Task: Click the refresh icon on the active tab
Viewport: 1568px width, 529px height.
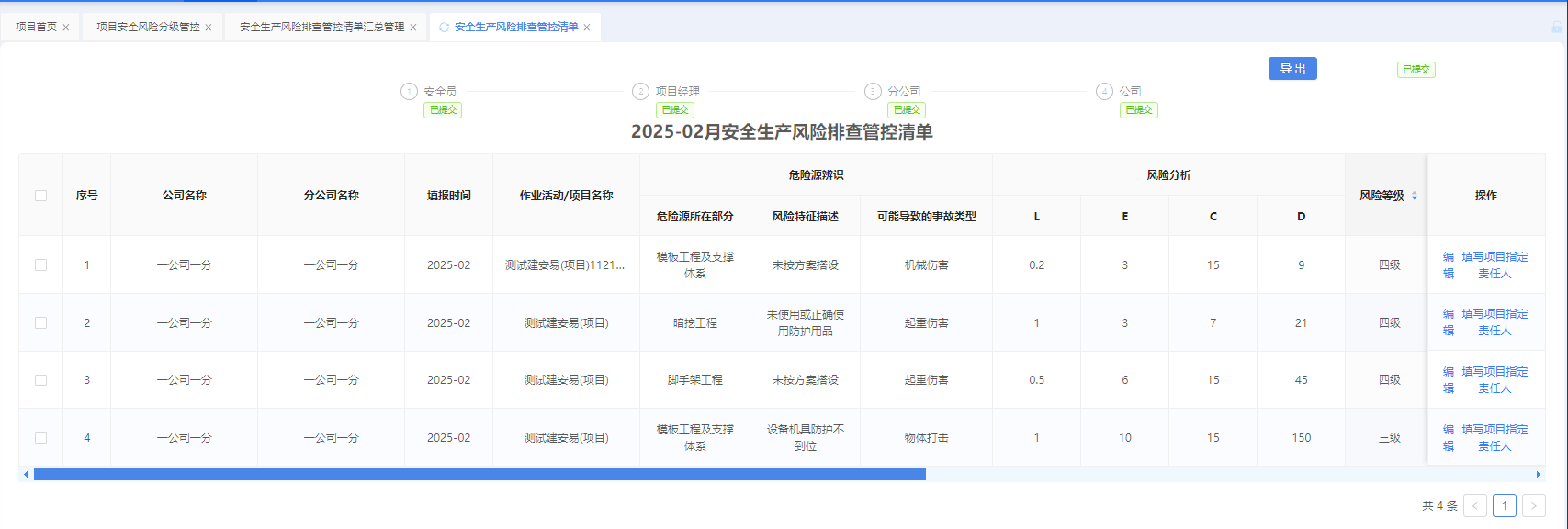Action: 445,28
